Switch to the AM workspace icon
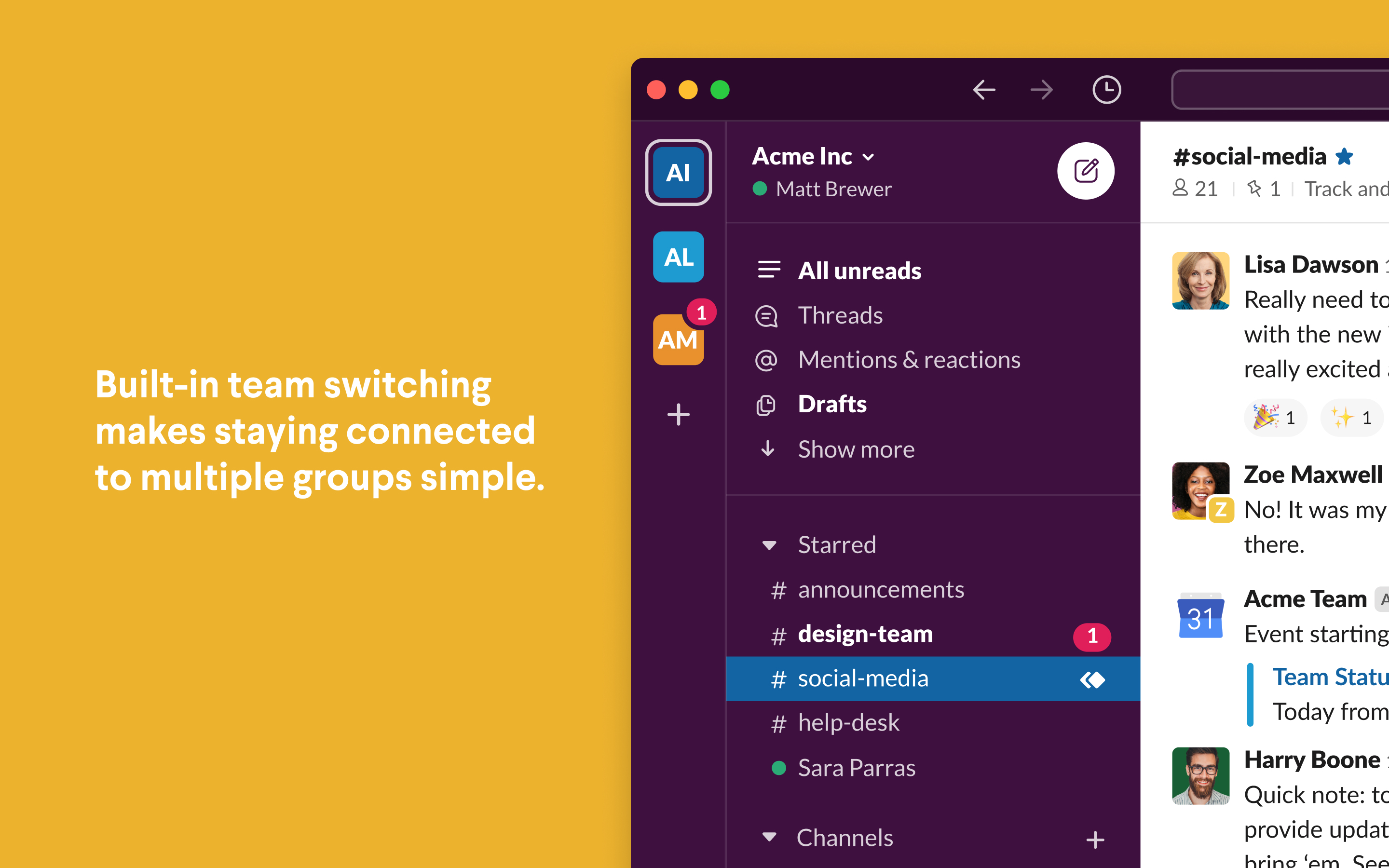Viewport: 1389px width, 868px height. point(678,340)
